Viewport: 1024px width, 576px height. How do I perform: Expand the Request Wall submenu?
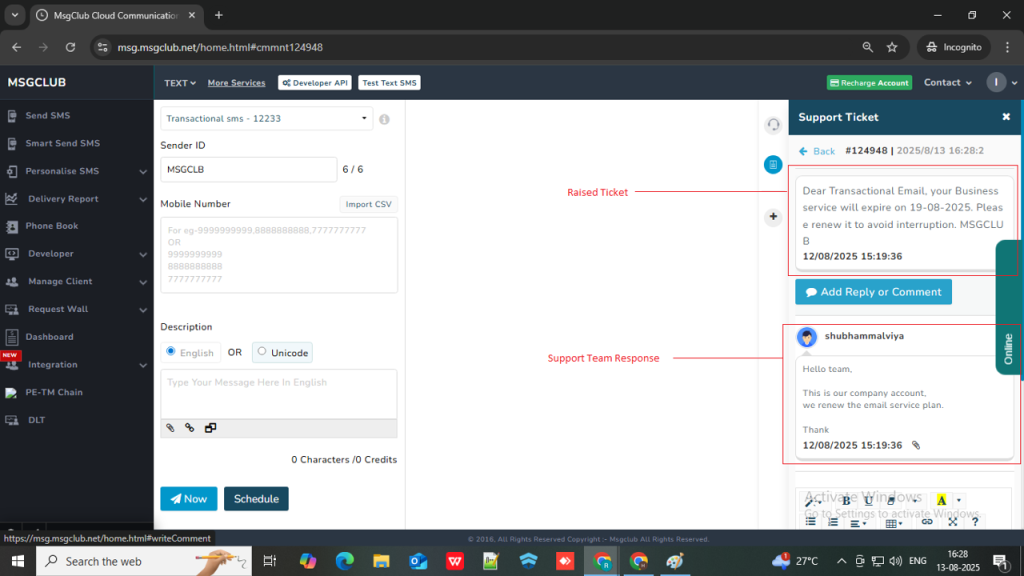(76, 309)
